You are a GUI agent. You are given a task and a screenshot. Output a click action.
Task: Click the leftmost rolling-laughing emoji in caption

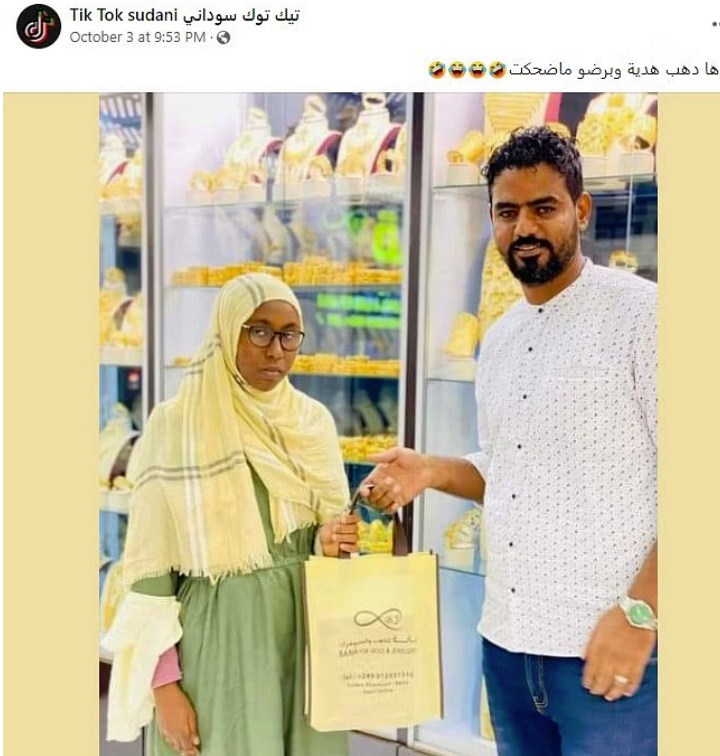(x=437, y=70)
